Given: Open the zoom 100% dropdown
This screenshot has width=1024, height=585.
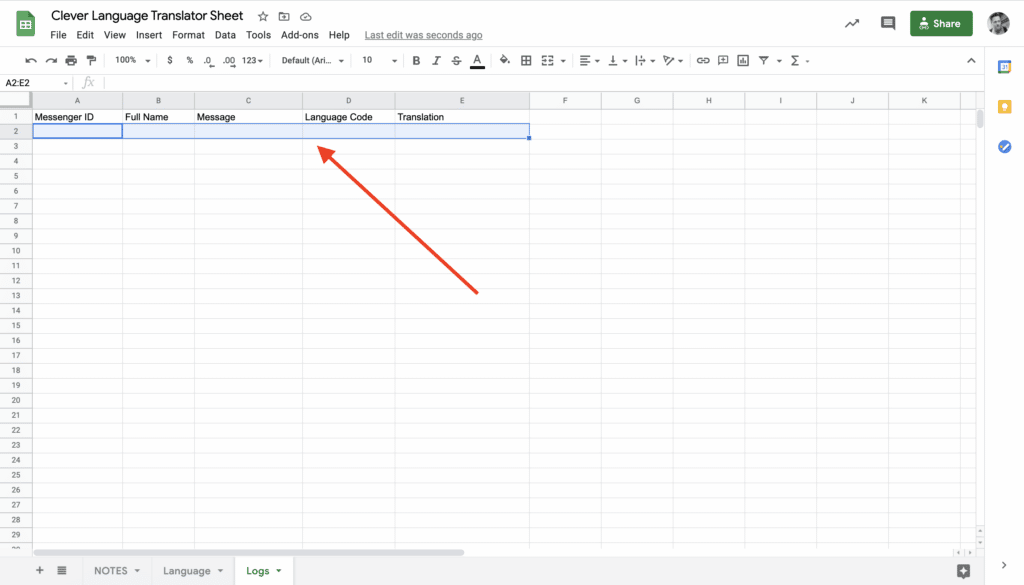Looking at the screenshot, I should coord(132,61).
